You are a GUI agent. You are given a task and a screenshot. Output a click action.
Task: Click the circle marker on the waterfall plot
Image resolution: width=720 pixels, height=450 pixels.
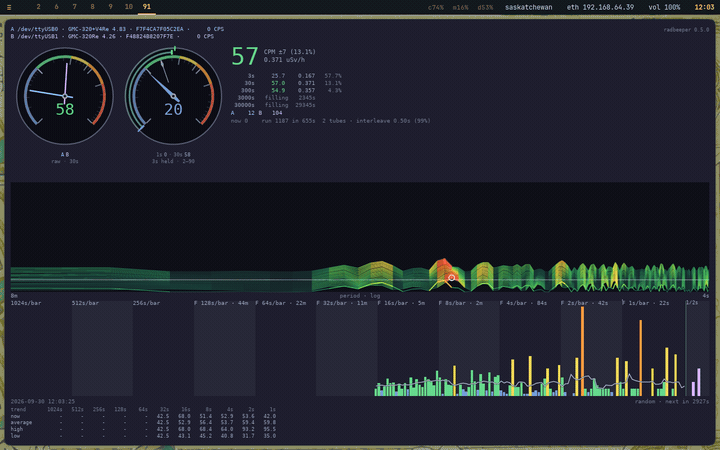coord(451,278)
